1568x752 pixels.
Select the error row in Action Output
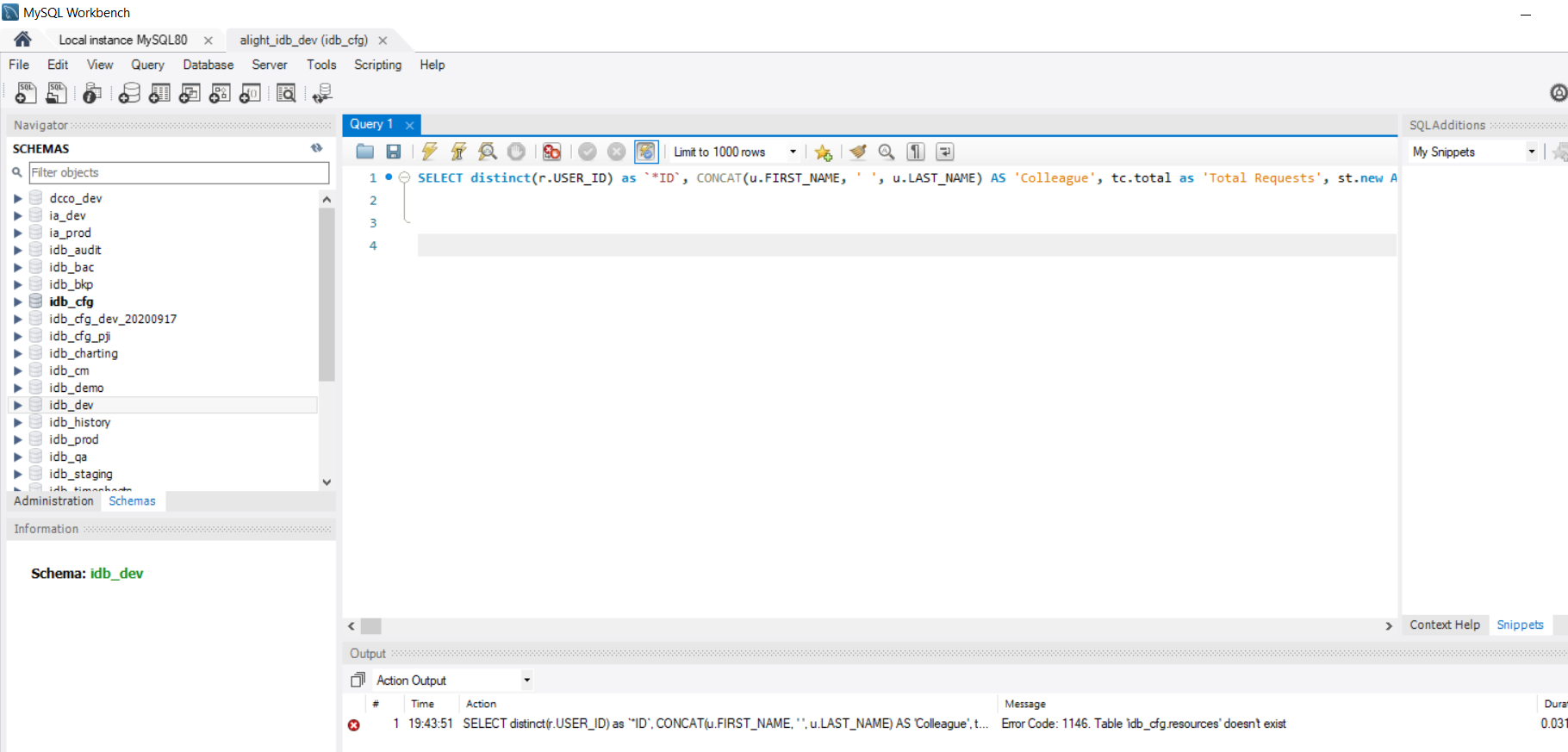click(x=955, y=724)
